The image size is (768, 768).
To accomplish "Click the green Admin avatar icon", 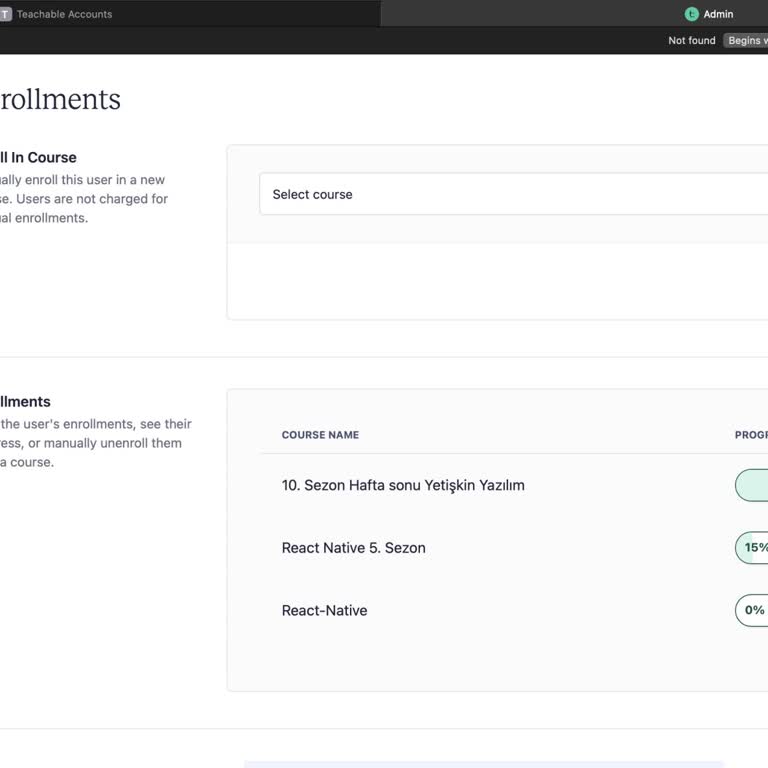I will click(691, 14).
